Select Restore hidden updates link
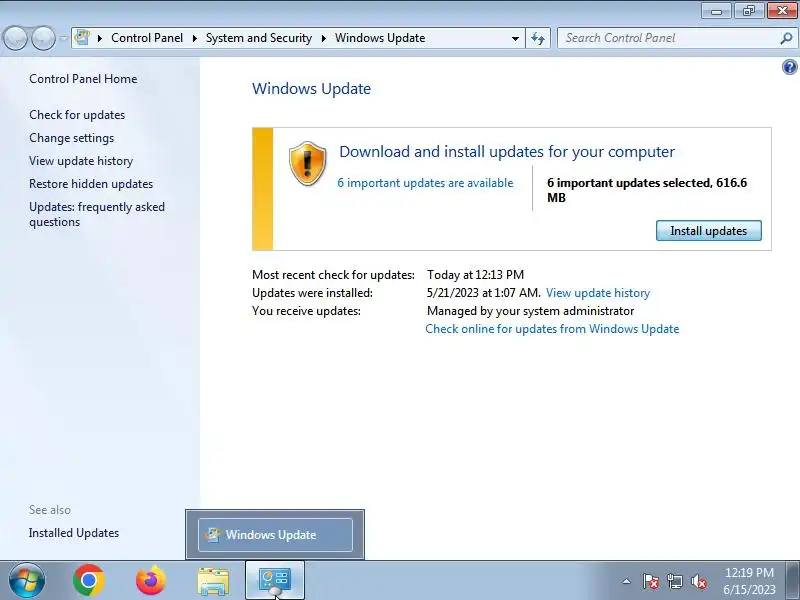 tap(91, 184)
